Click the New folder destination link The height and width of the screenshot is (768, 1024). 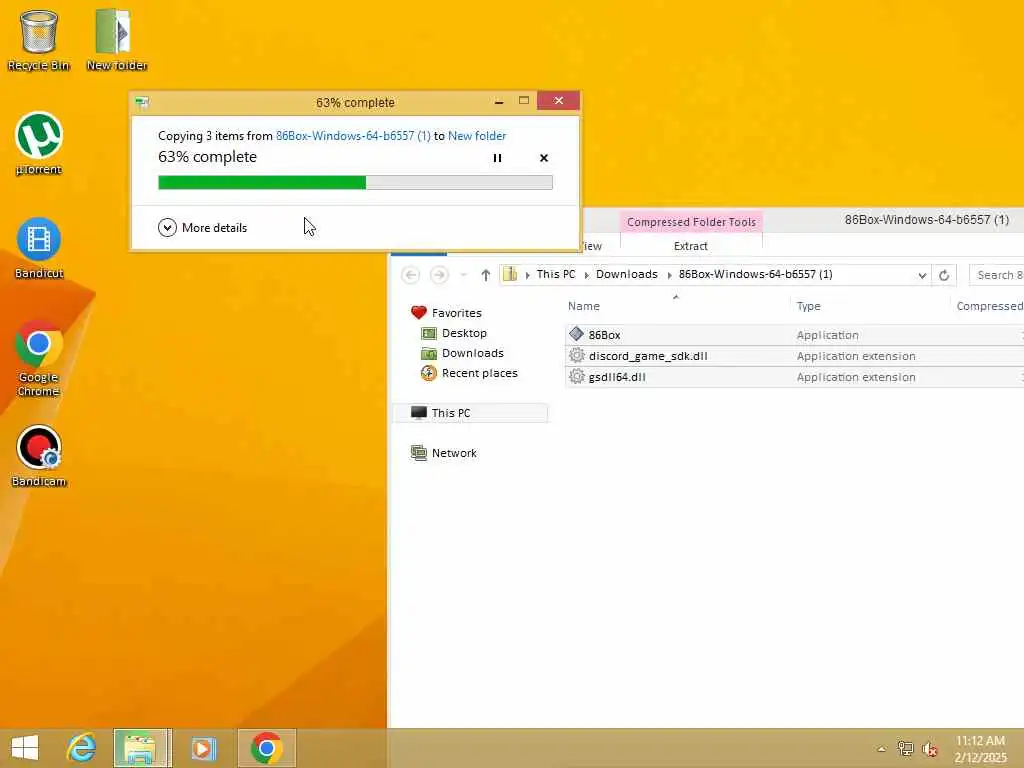point(477,136)
